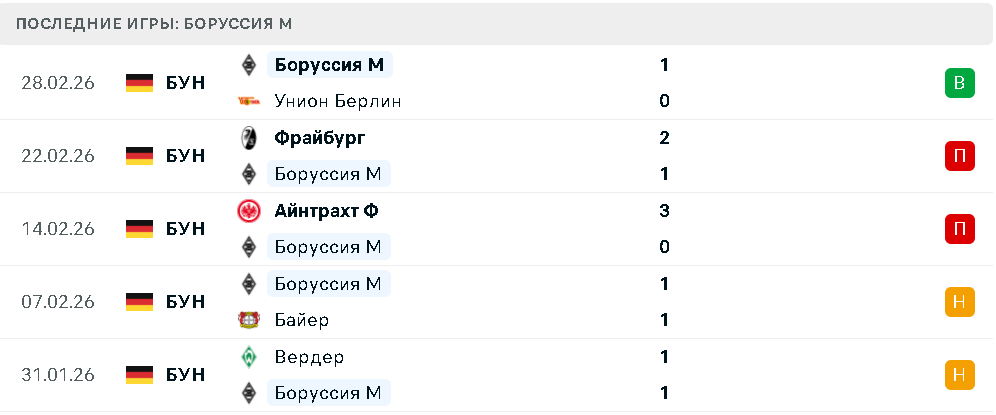
Task: Click the Eintracht Frankfurt crest icon
Action: (x=248, y=211)
